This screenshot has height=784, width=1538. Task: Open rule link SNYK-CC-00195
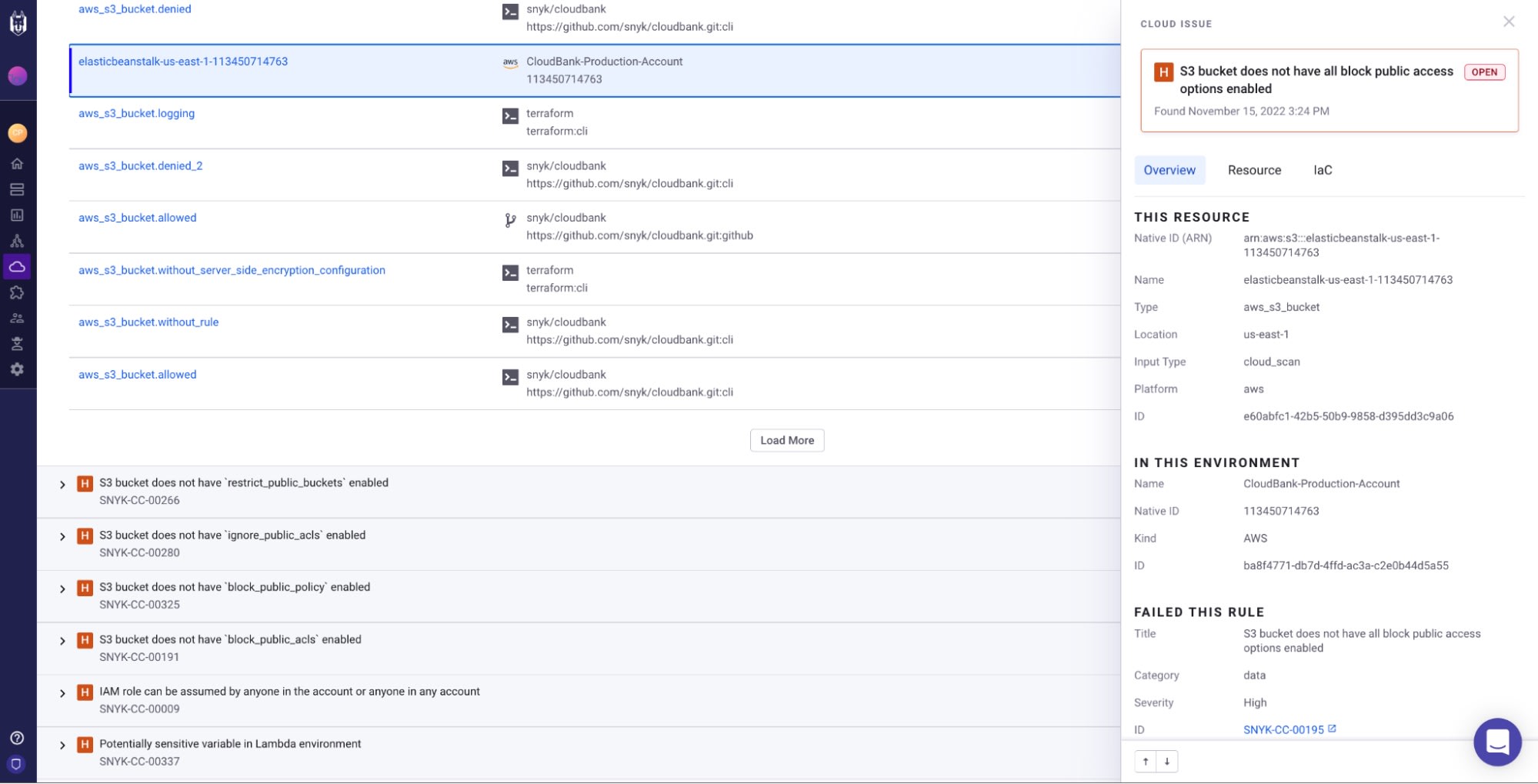1289,729
